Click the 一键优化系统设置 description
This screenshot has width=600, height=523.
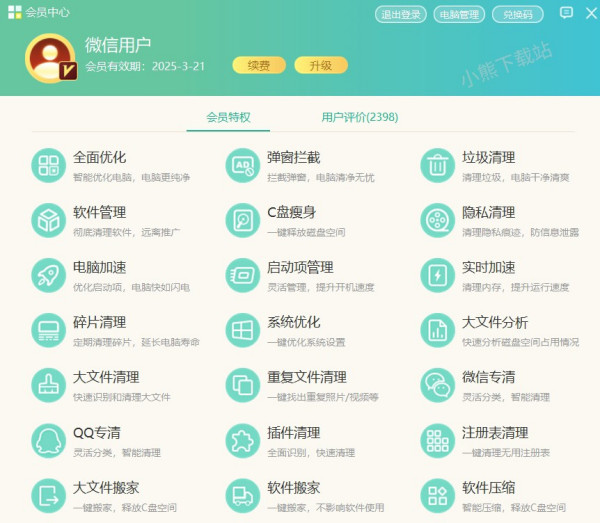(x=306, y=342)
